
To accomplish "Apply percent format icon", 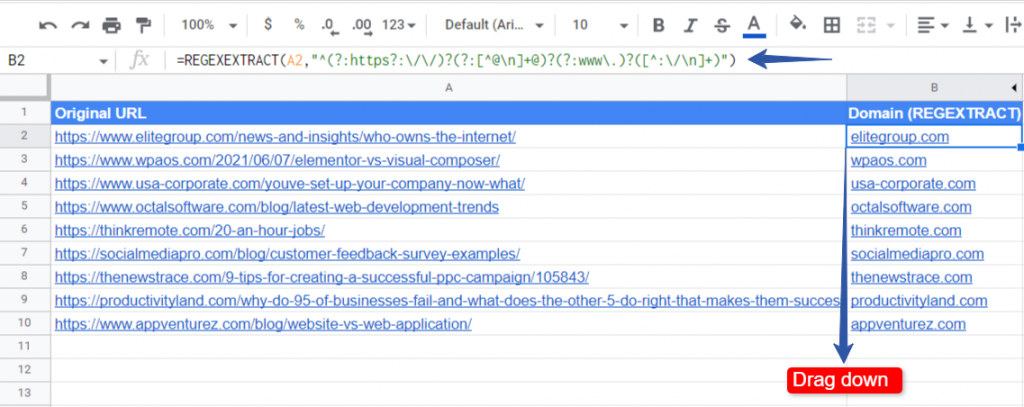I will coord(299,25).
